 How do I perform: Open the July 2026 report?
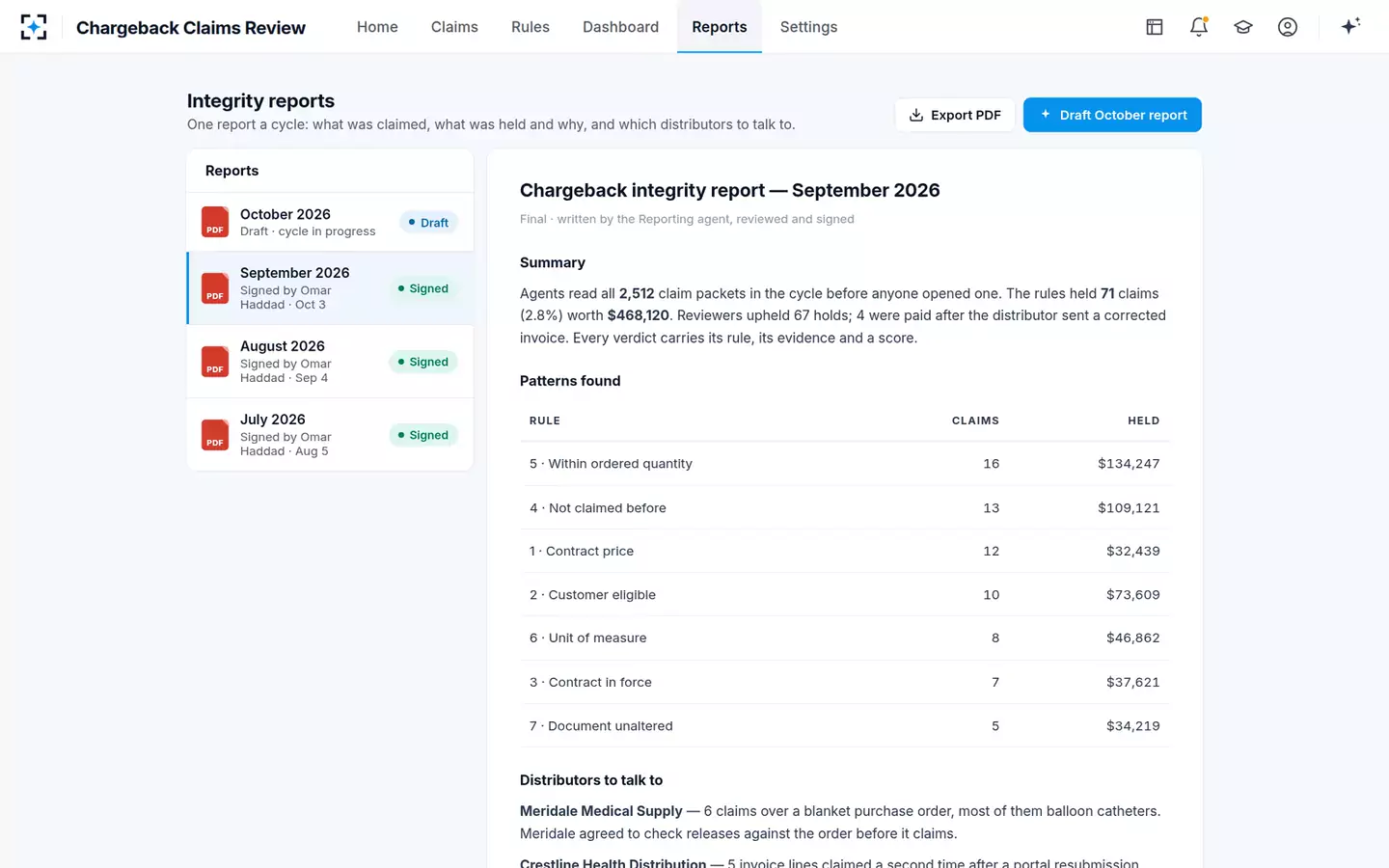pyautogui.click(x=330, y=435)
